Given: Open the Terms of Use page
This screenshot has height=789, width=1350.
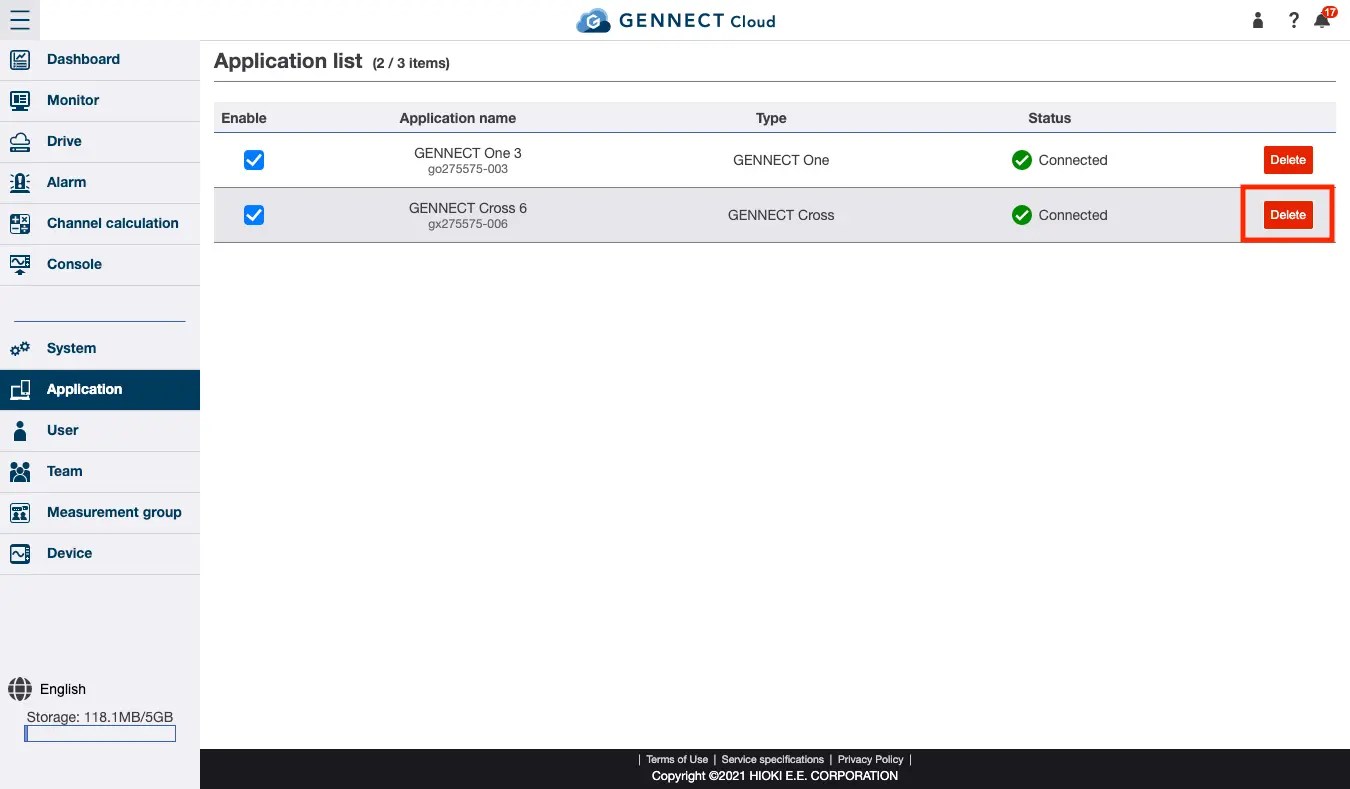Looking at the screenshot, I should click(x=676, y=759).
